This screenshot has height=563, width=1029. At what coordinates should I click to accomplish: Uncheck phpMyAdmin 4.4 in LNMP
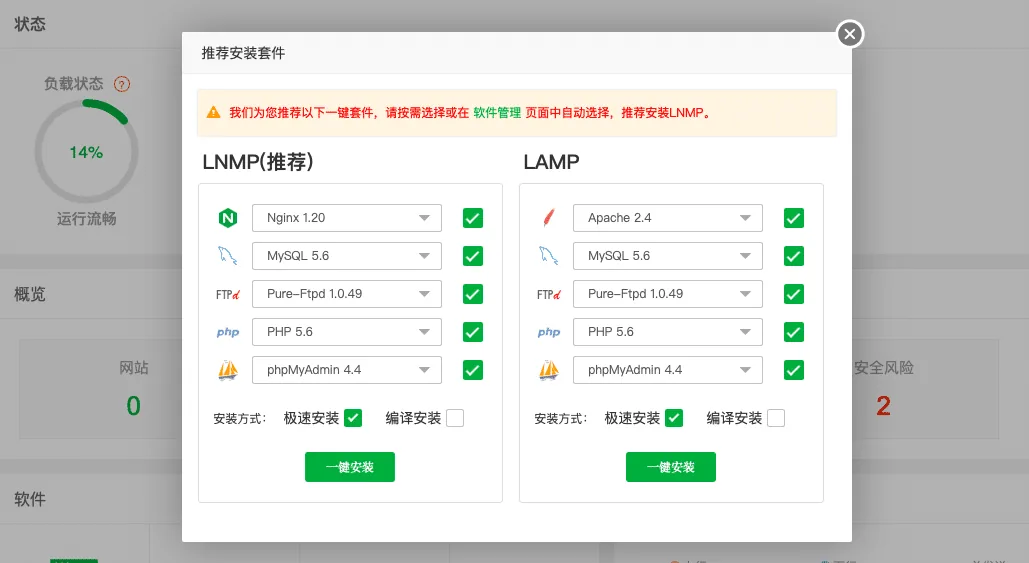point(472,370)
